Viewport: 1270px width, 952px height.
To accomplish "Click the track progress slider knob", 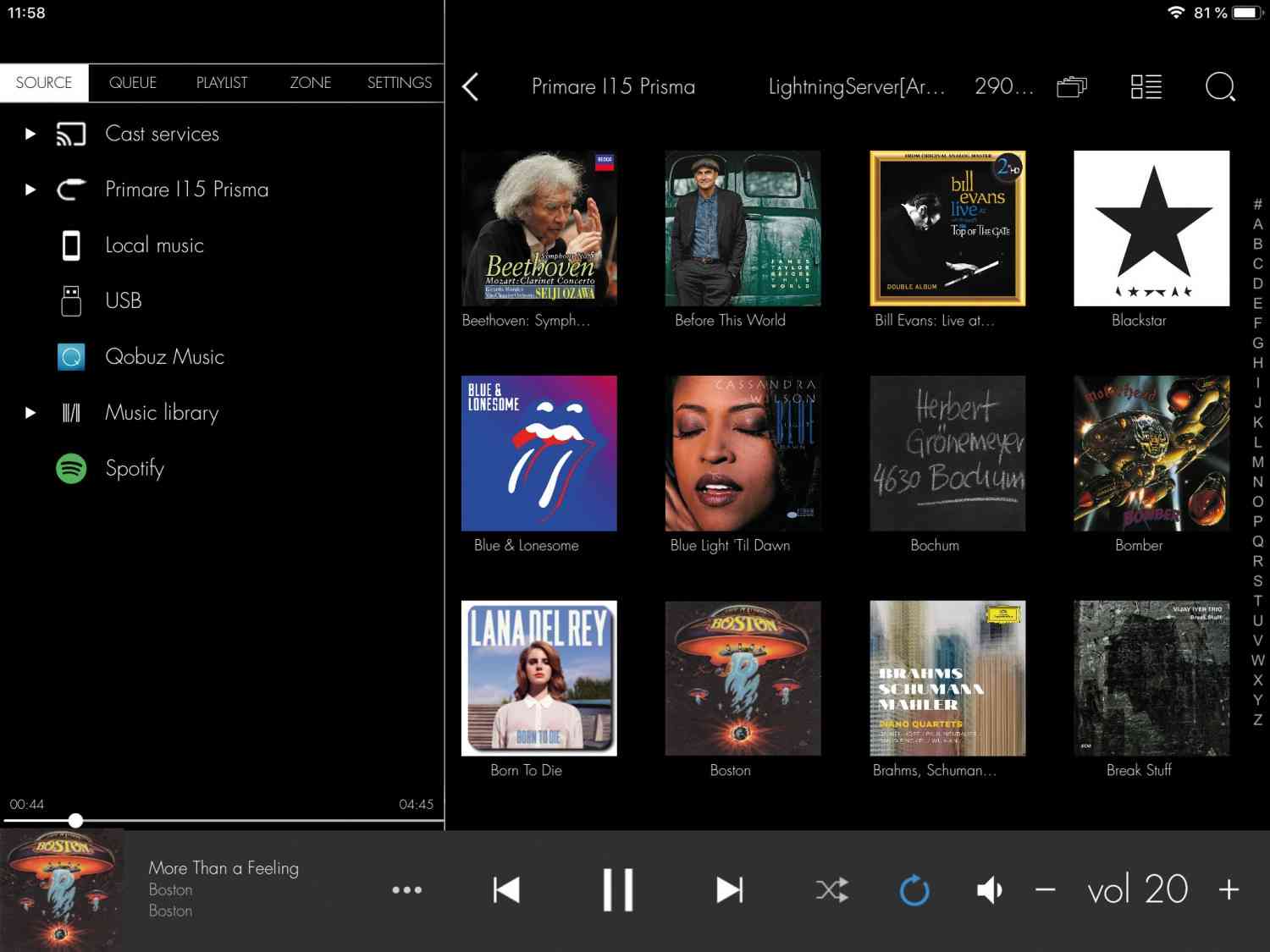I will (75, 820).
